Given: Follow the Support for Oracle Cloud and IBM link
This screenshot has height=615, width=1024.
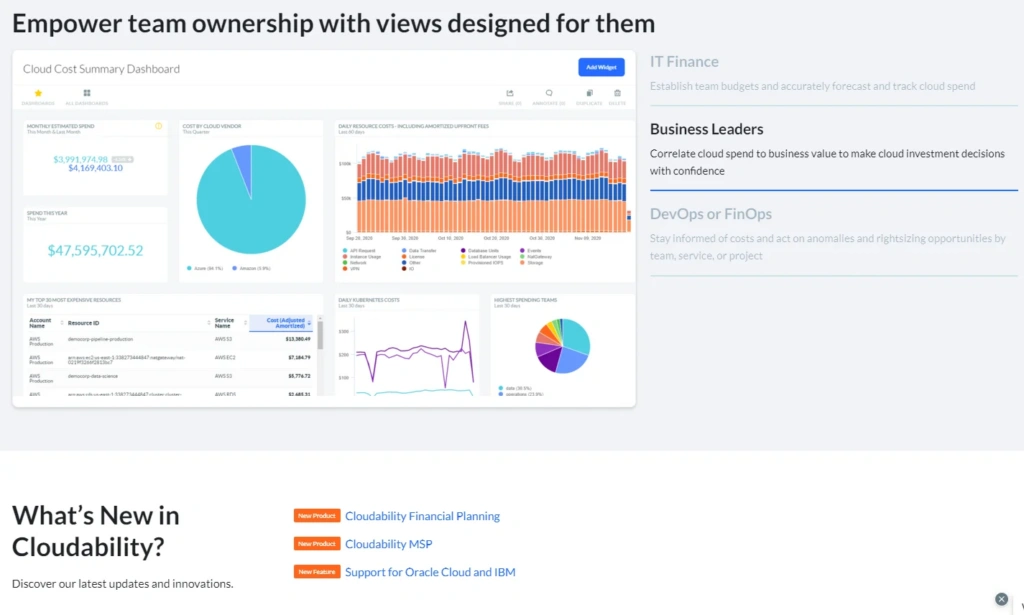Looking at the screenshot, I should point(430,572).
